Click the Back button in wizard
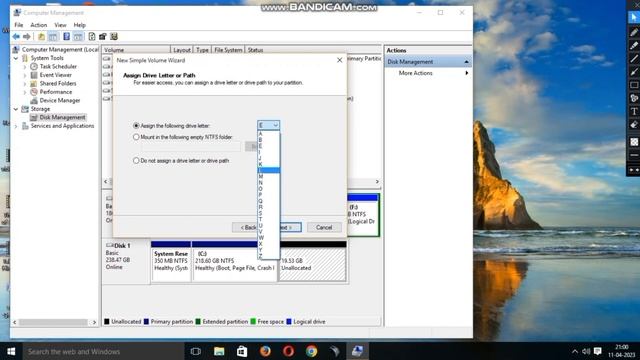This screenshot has height=360, width=640. coord(245,227)
